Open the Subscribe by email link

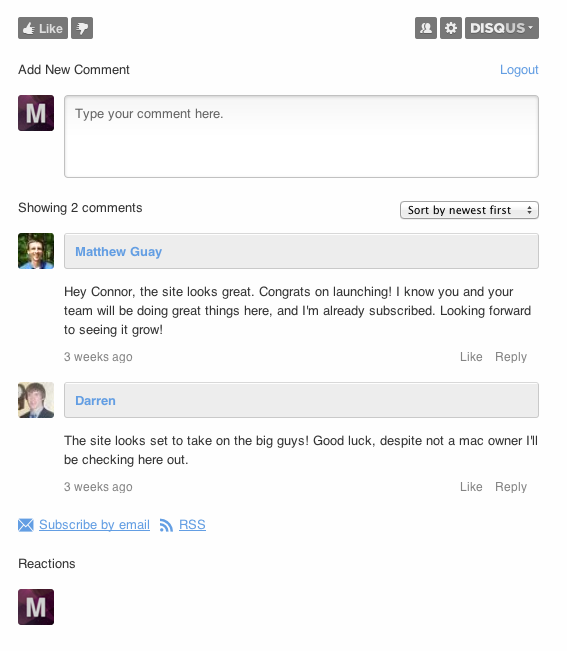(x=94, y=525)
